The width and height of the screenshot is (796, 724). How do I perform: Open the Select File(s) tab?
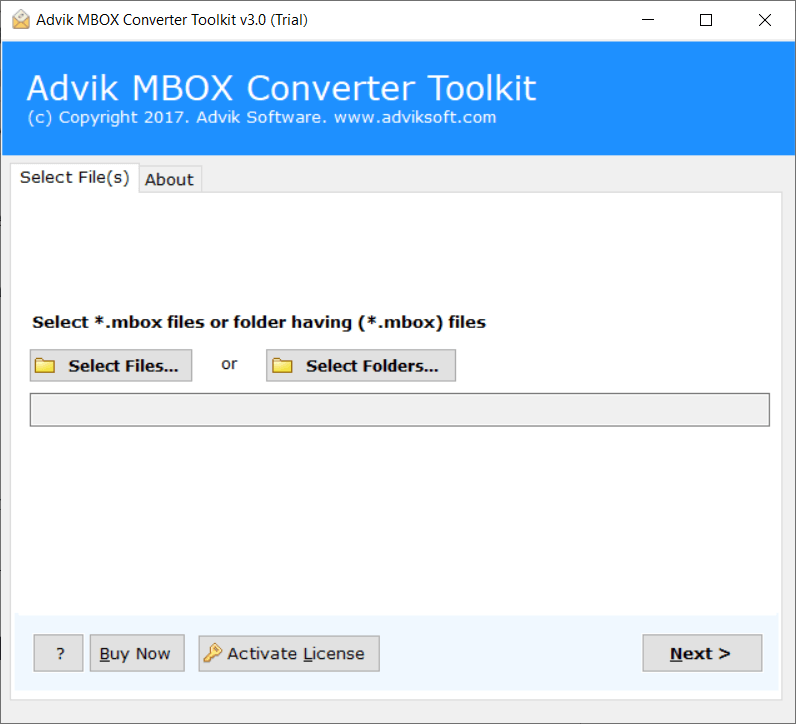coord(75,178)
